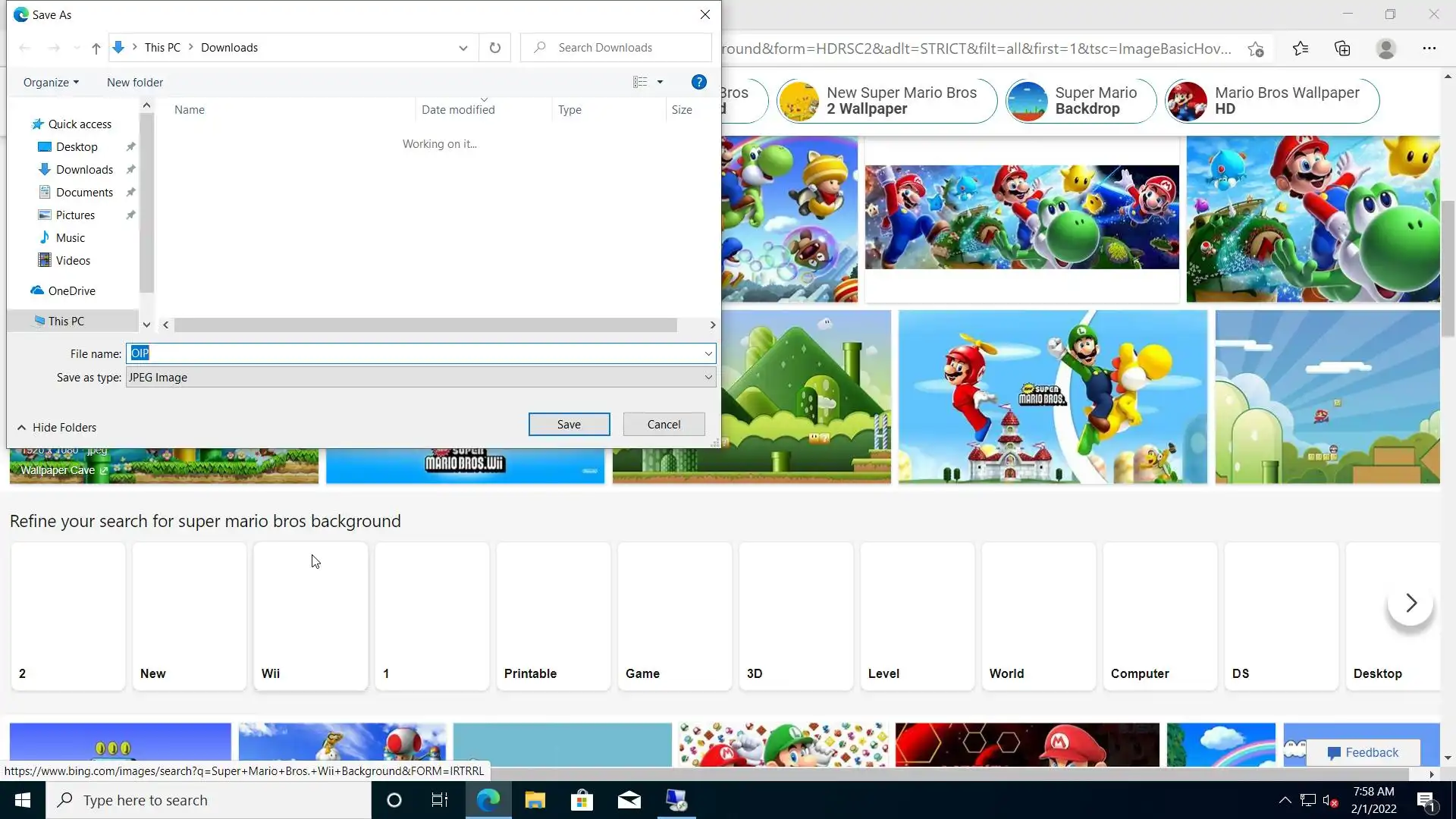Select Pictures in Quick access
This screenshot has width=1456, height=819.
[x=75, y=215]
